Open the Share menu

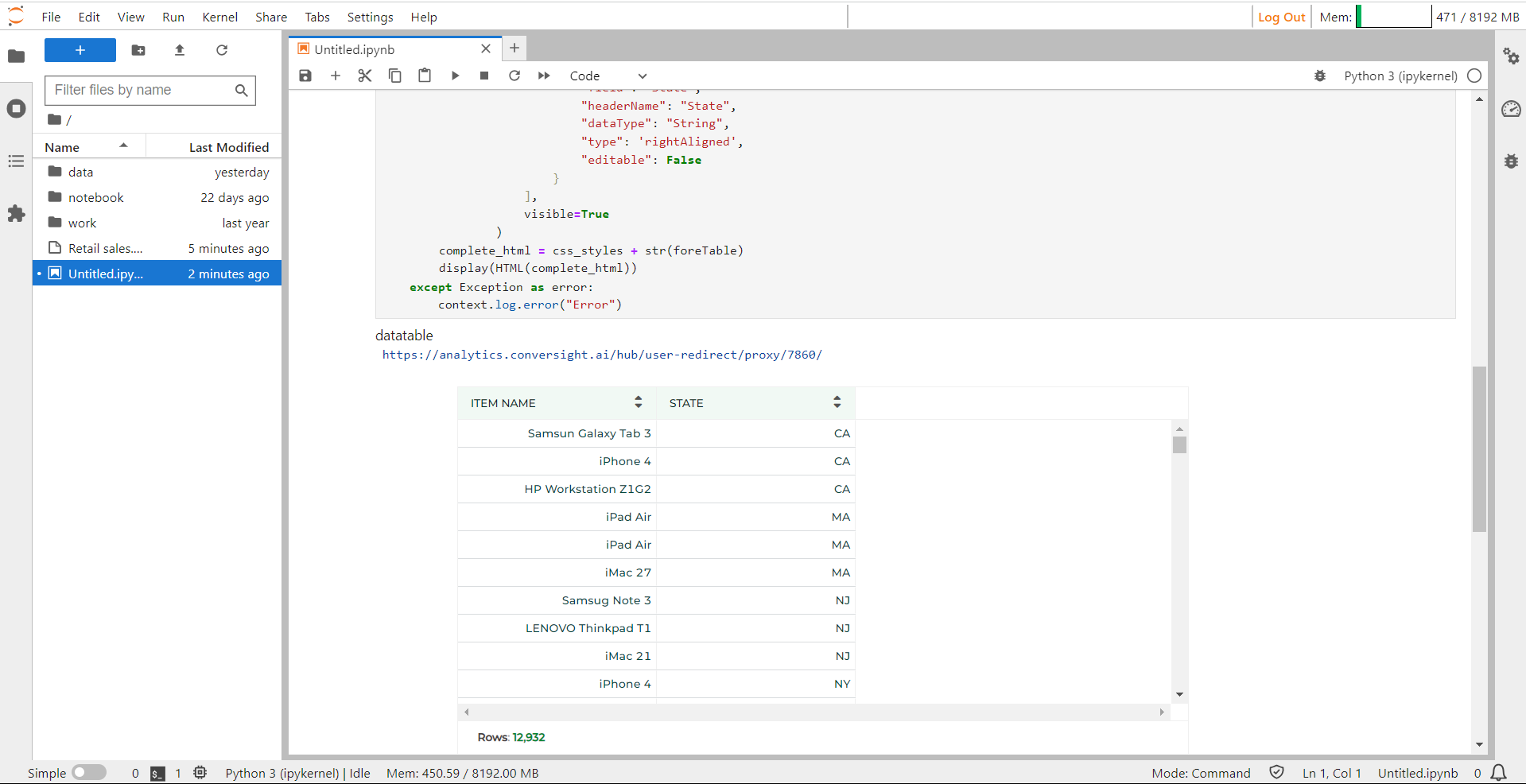click(271, 17)
